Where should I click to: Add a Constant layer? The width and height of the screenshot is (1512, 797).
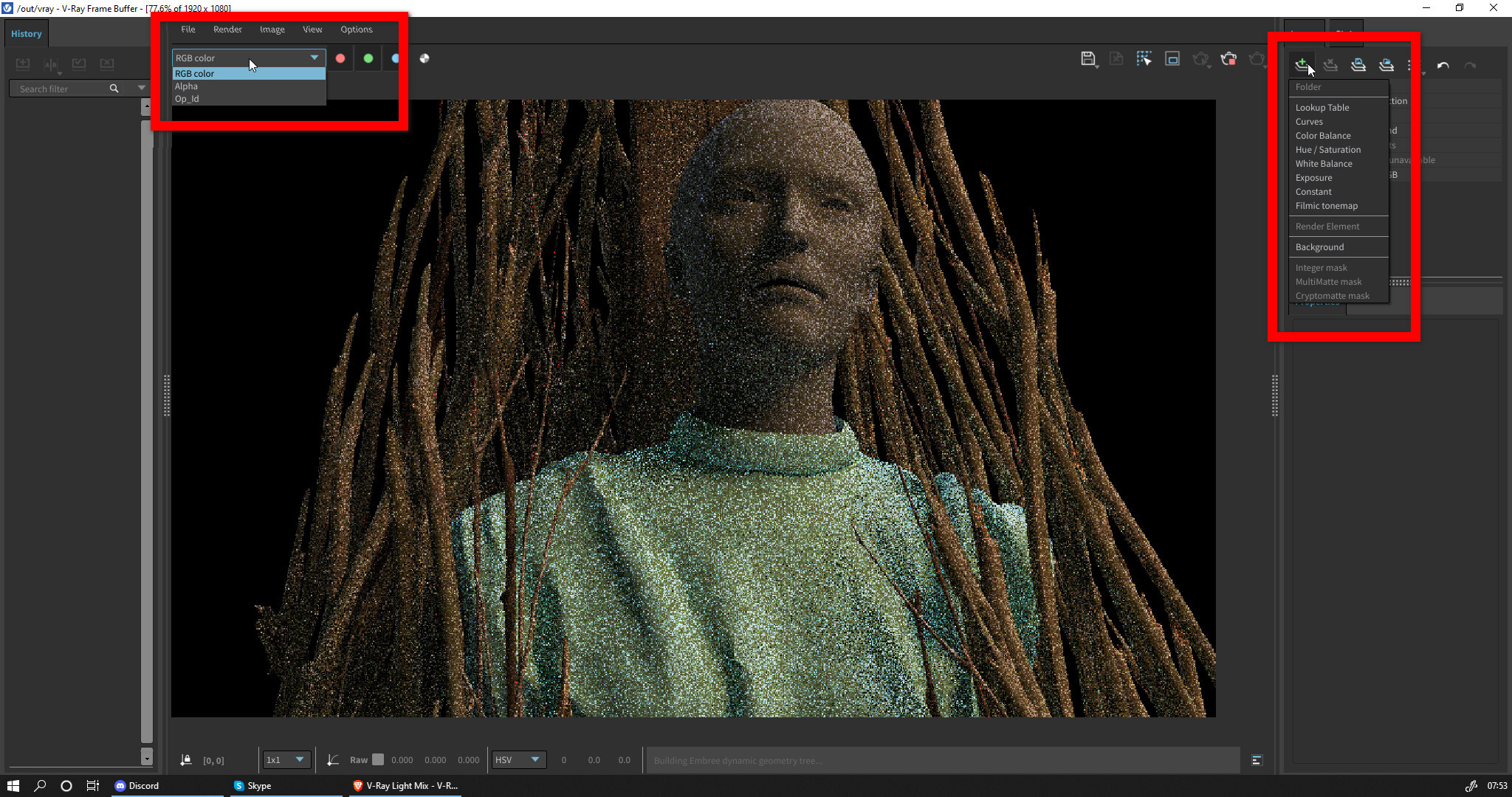[x=1339, y=192]
